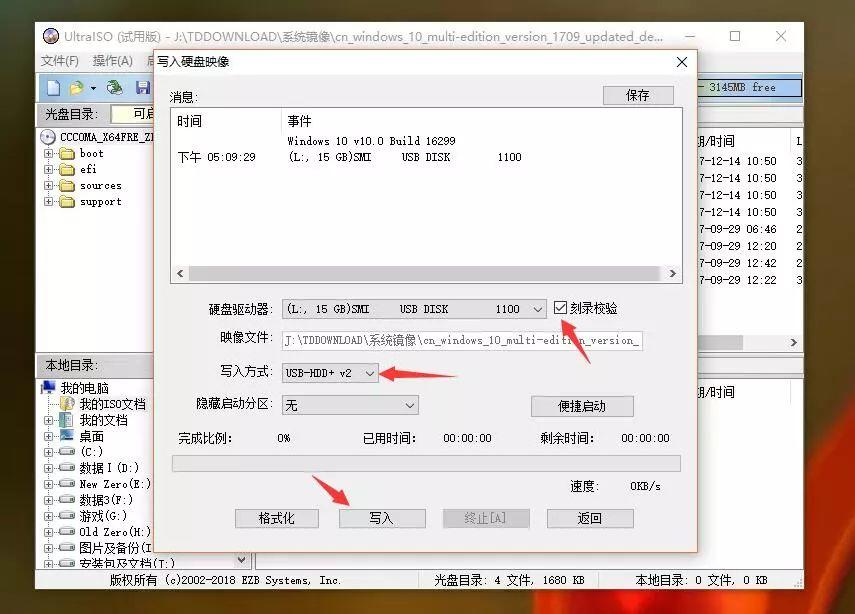This screenshot has height=614, width=855.
Task: Click the Open file toolbar icon
Action: pyautogui.click(x=76, y=87)
